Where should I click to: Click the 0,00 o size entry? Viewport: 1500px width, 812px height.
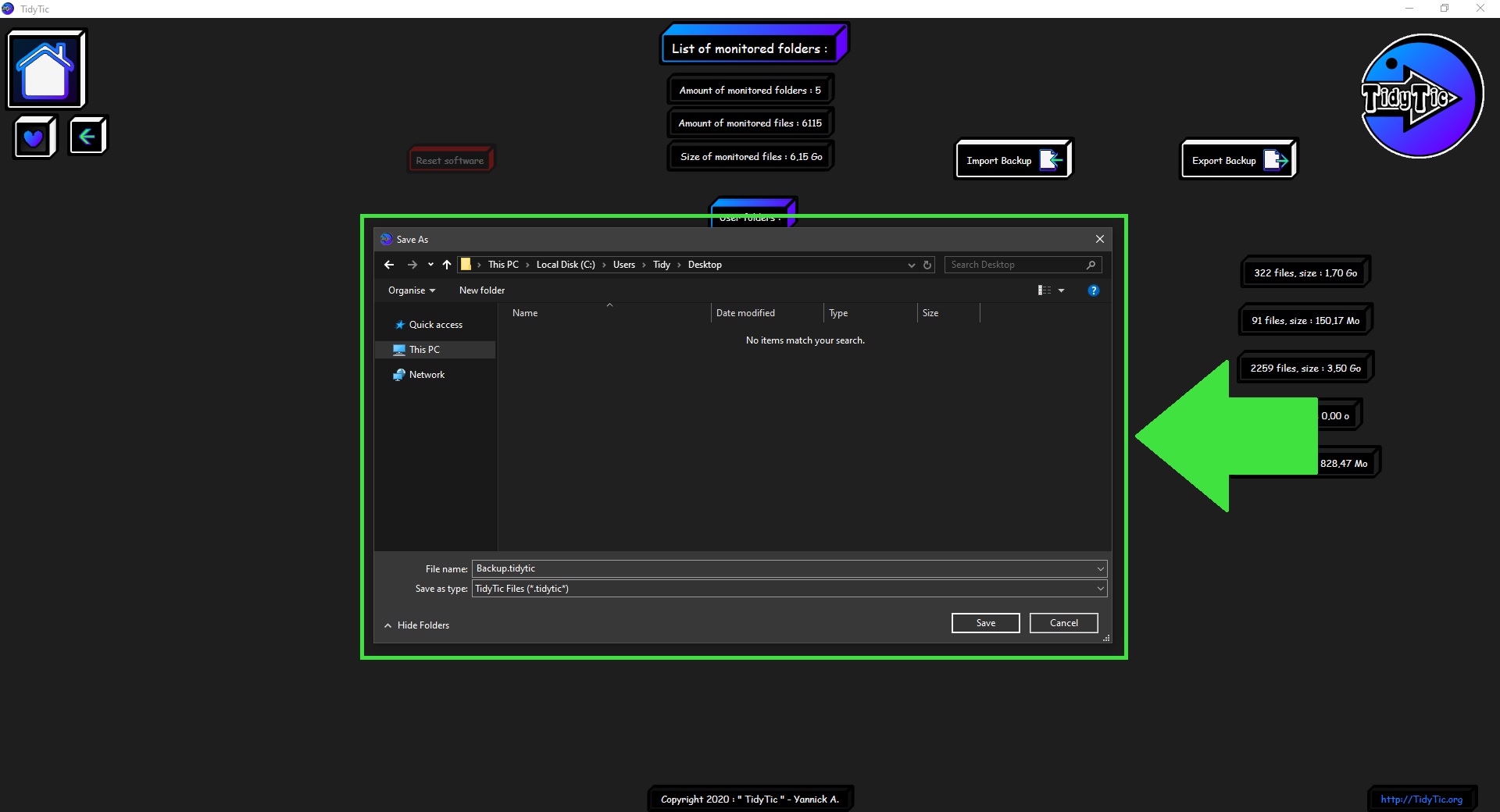1338,415
